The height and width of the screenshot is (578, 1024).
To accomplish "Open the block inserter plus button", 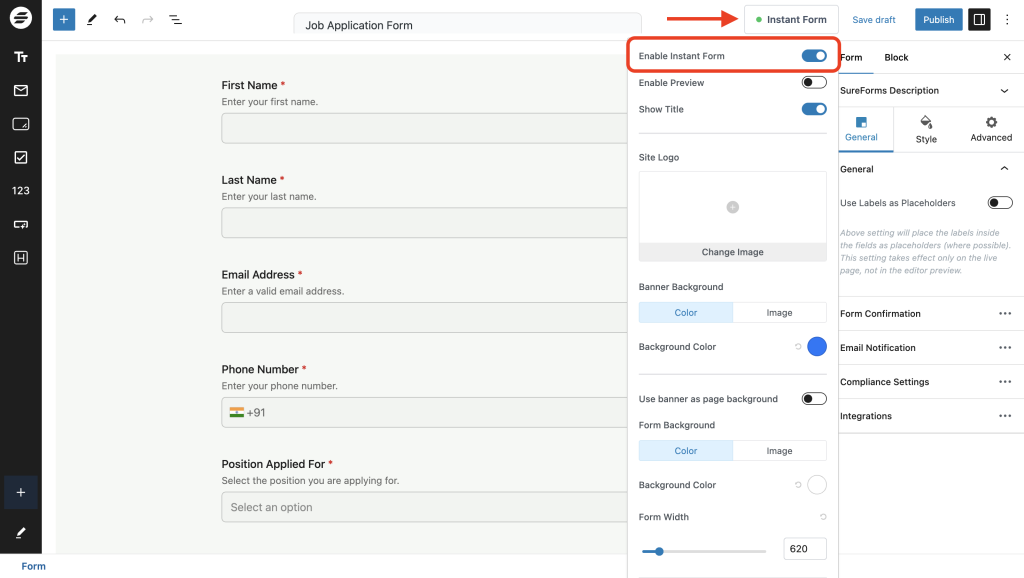I will 64,19.
